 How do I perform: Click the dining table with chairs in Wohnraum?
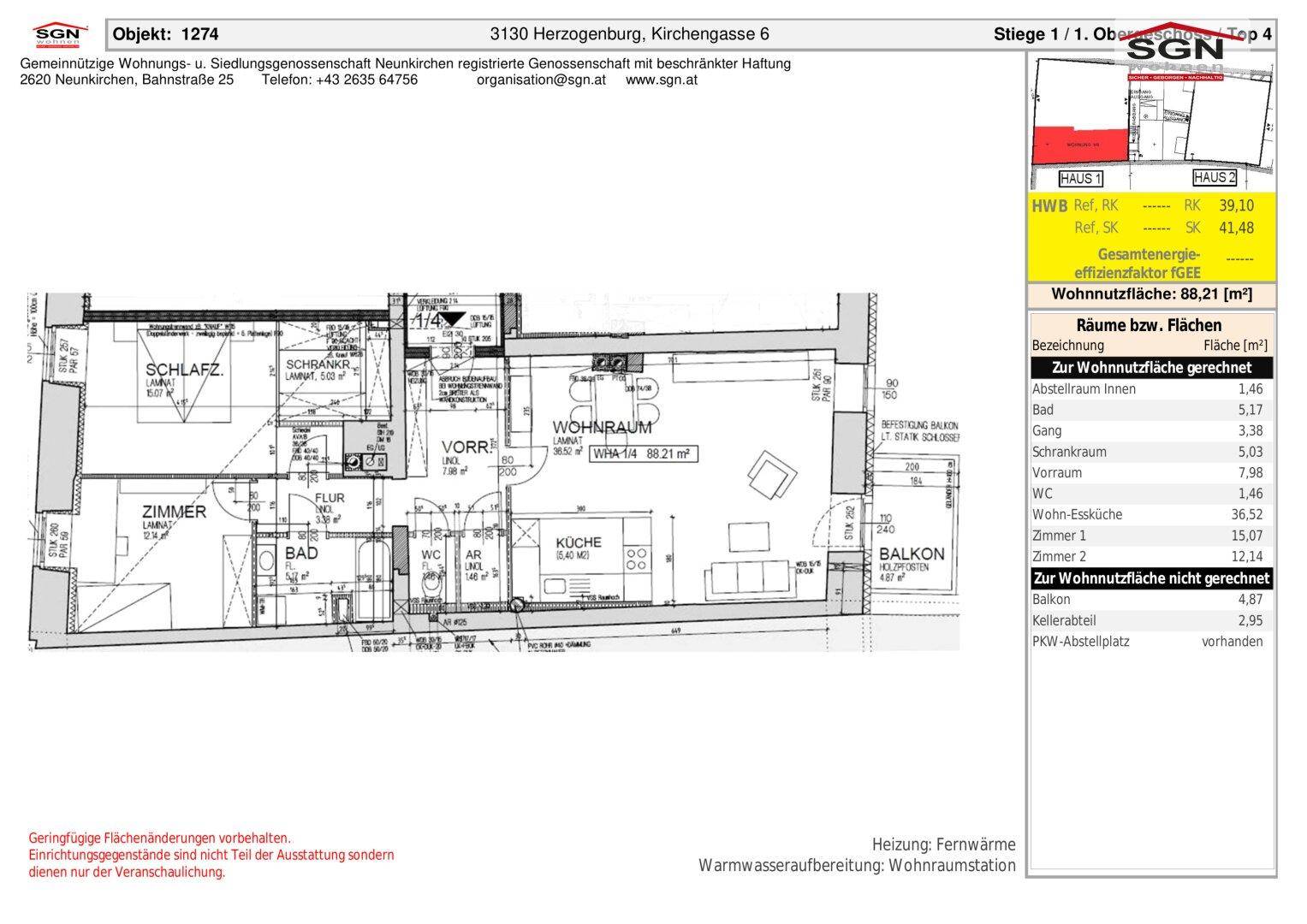click(x=609, y=394)
